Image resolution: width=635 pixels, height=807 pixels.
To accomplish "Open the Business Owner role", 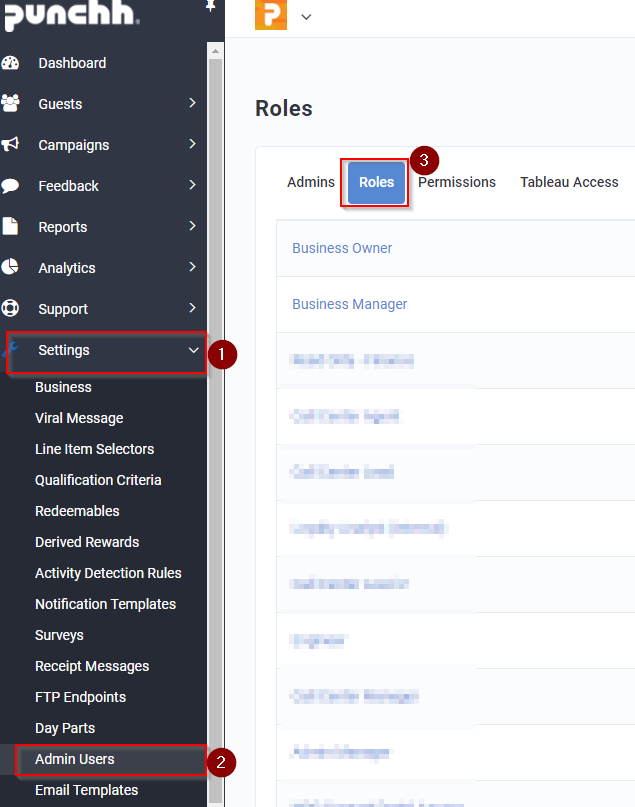I will 342,247.
